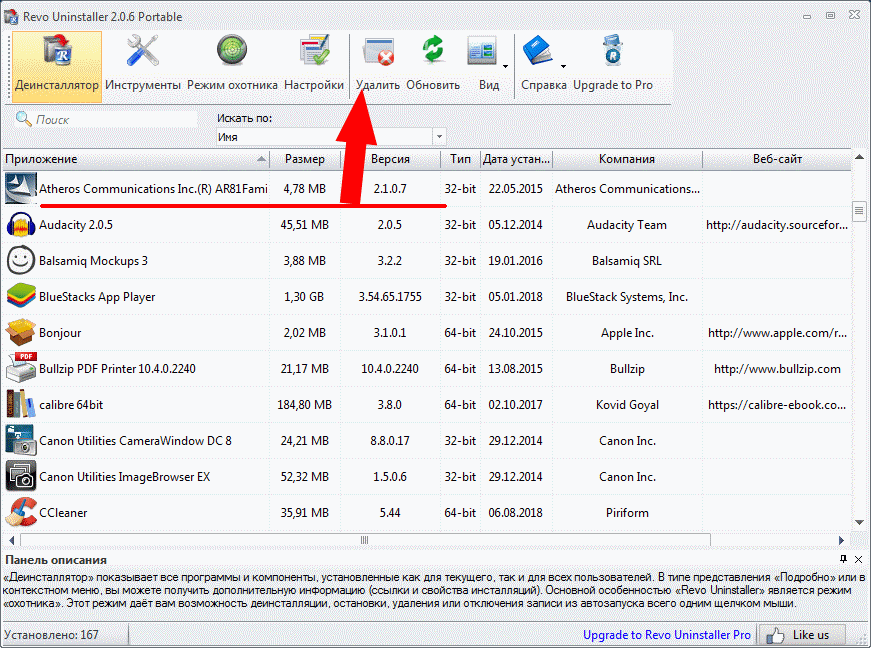The width and height of the screenshot is (871, 648).
Task: Click the Upgrade to Revo Uninstaller Pro link
Action: (x=666, y=635)
